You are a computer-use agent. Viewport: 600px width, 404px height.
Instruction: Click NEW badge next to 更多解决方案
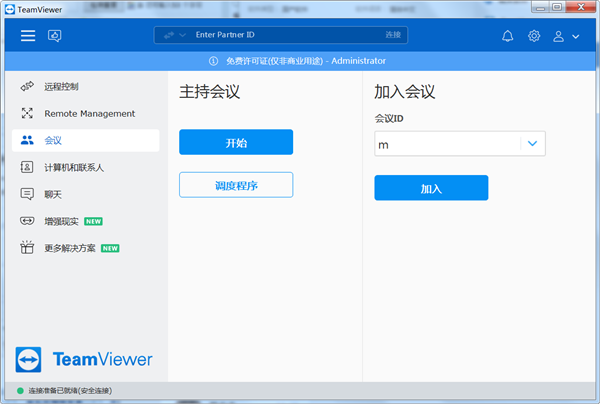coord(110,248)
